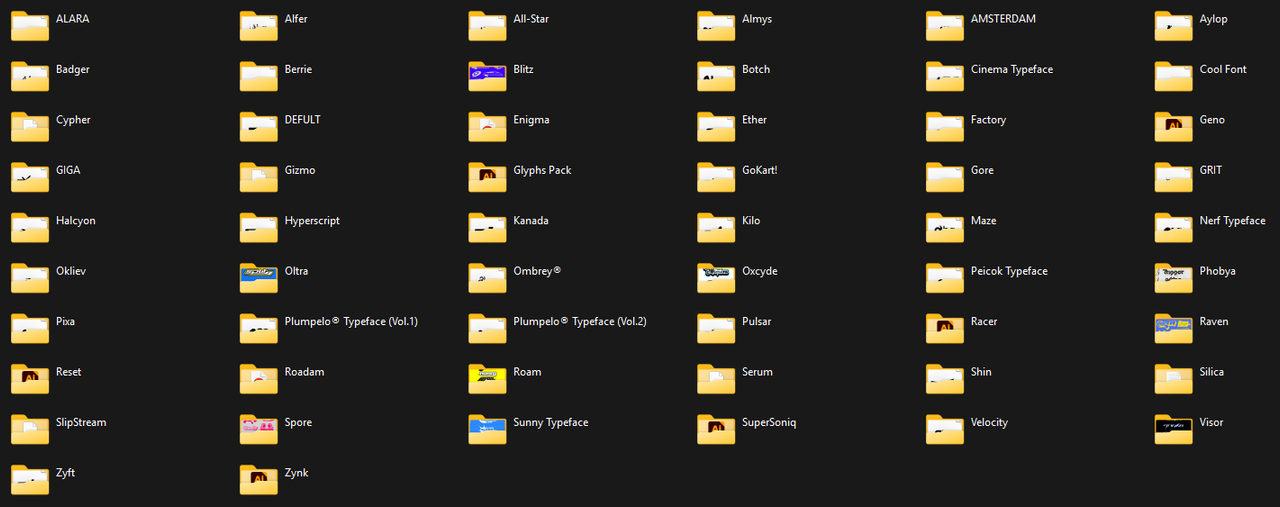Select the Botch folder icon
The image size is (1280, 507).
click(x=716, y=76)
